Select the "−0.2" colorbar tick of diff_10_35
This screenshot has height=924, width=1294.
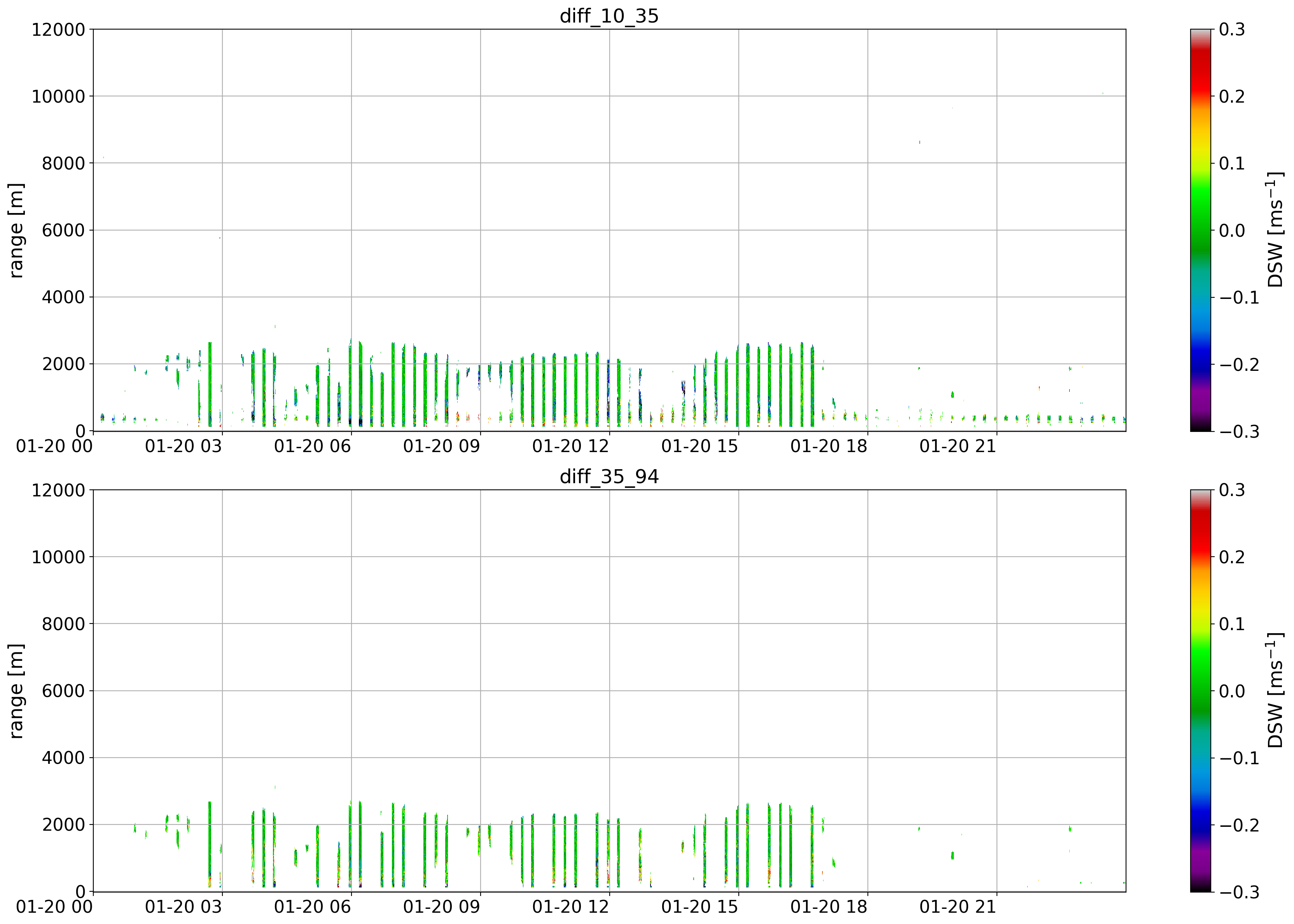1239,365
